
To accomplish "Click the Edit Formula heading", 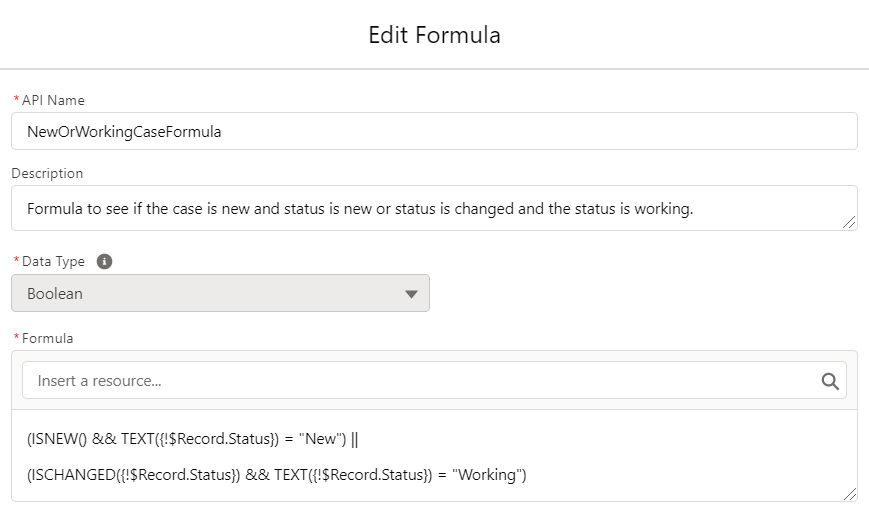I will tap(434, 35).
